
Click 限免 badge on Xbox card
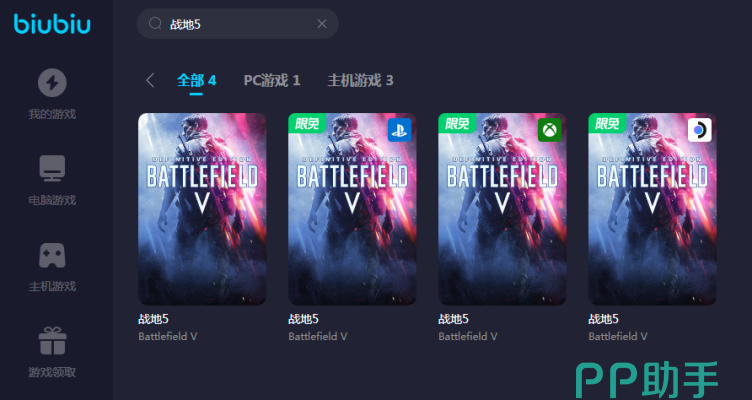click(x=457, y=123)
